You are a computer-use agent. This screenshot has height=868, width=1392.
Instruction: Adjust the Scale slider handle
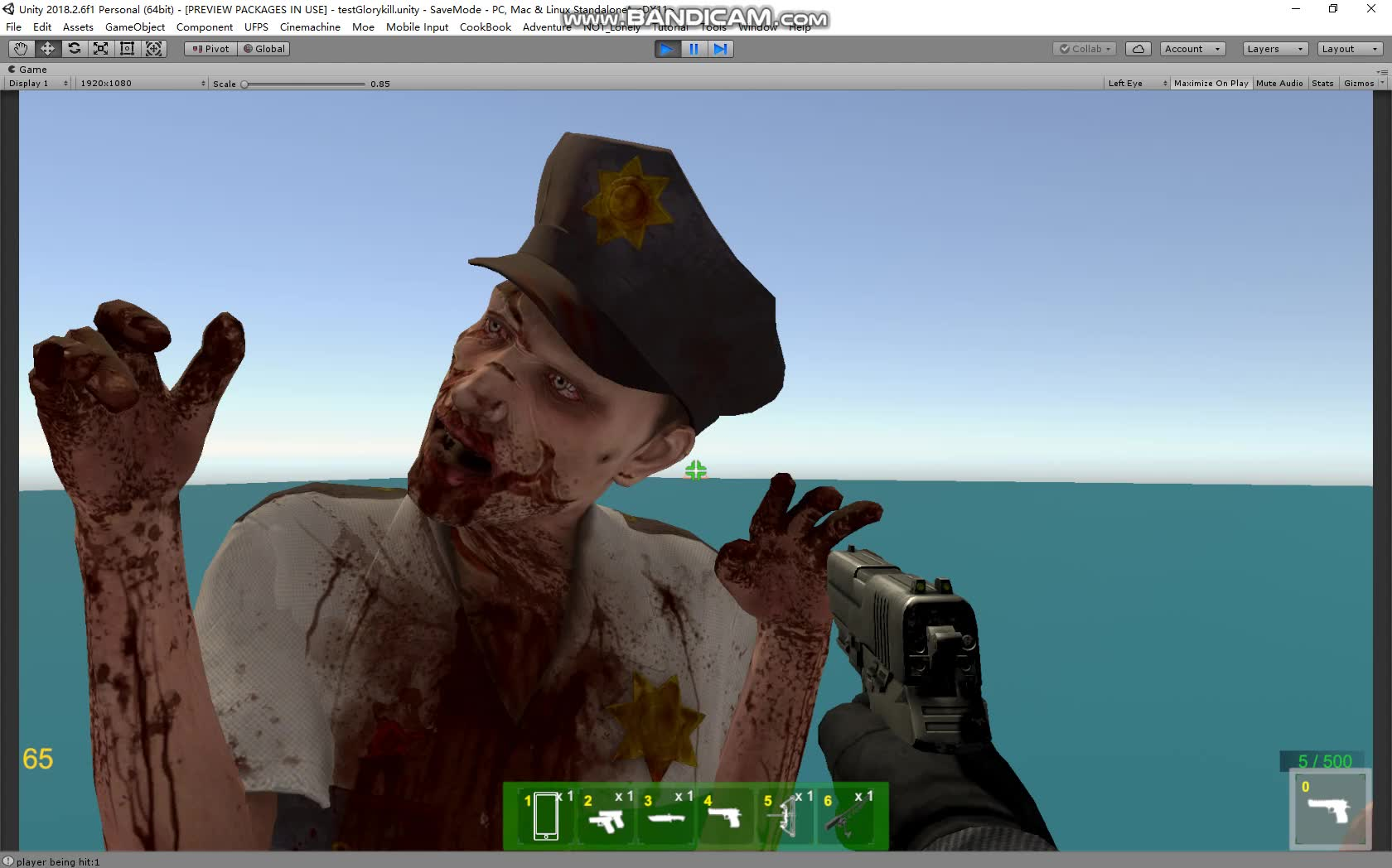pyautogui.click(x=244, y=84)
